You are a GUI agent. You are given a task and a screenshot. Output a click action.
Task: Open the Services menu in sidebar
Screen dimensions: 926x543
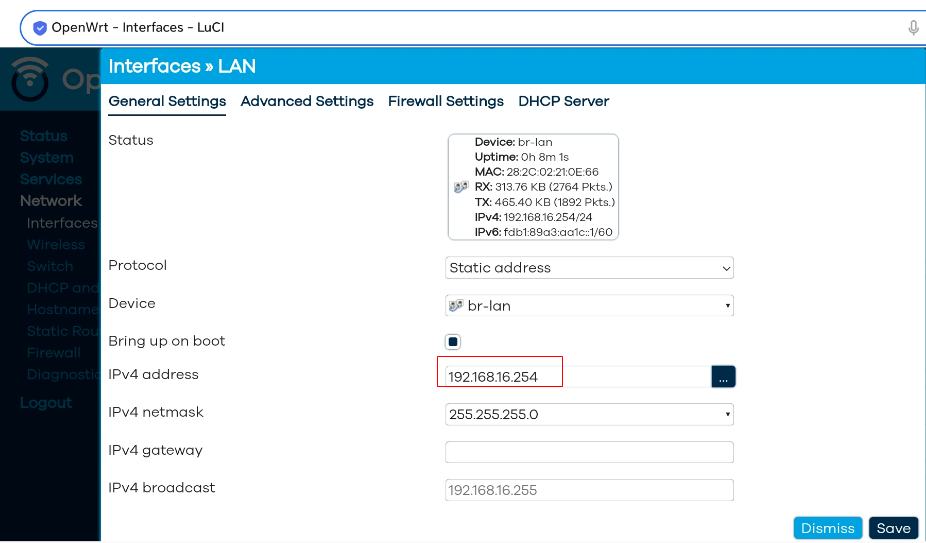coord(51,179)
